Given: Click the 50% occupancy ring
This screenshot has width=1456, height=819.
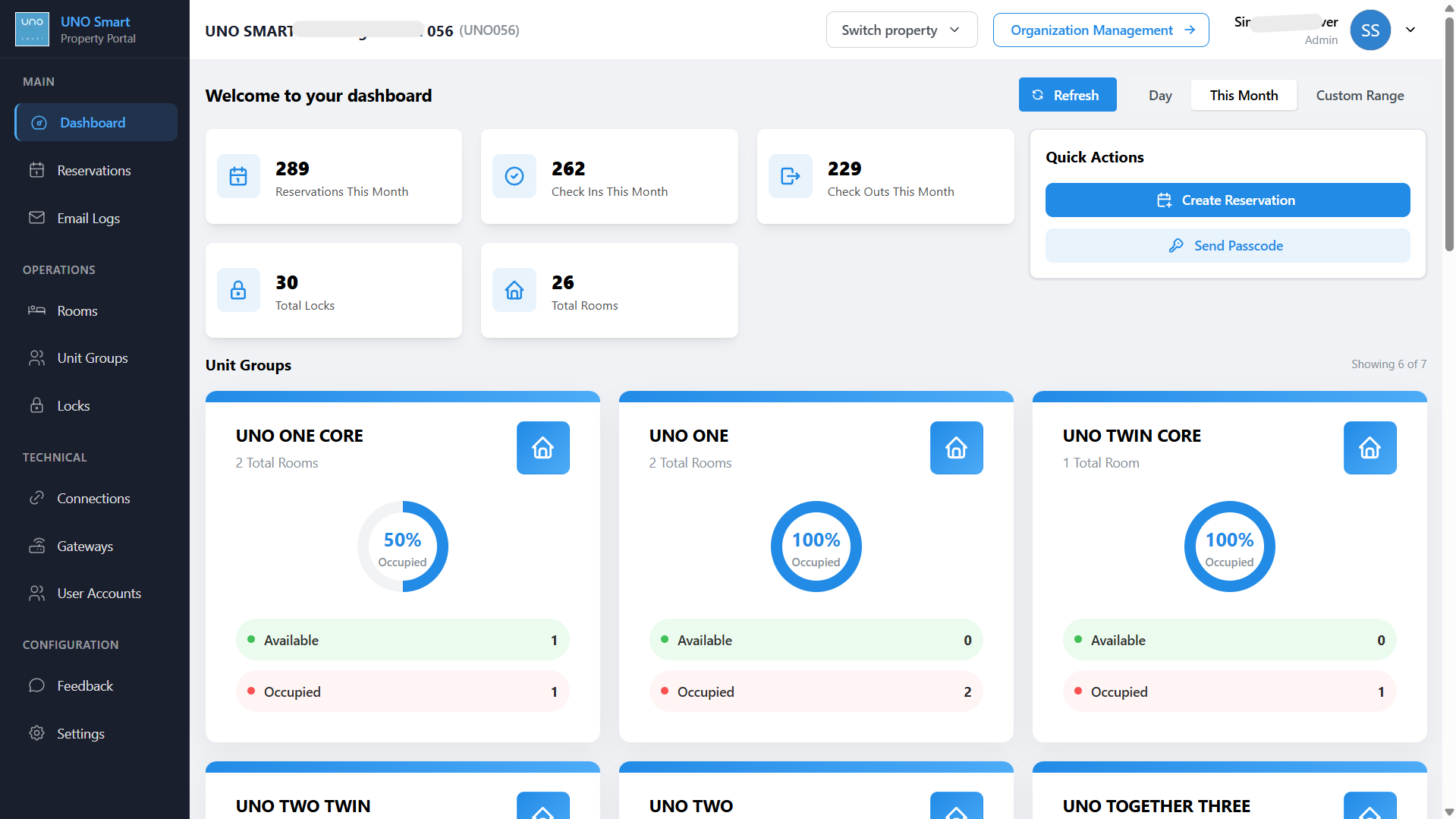Looking at the screenshot, I should coord(403,547).
